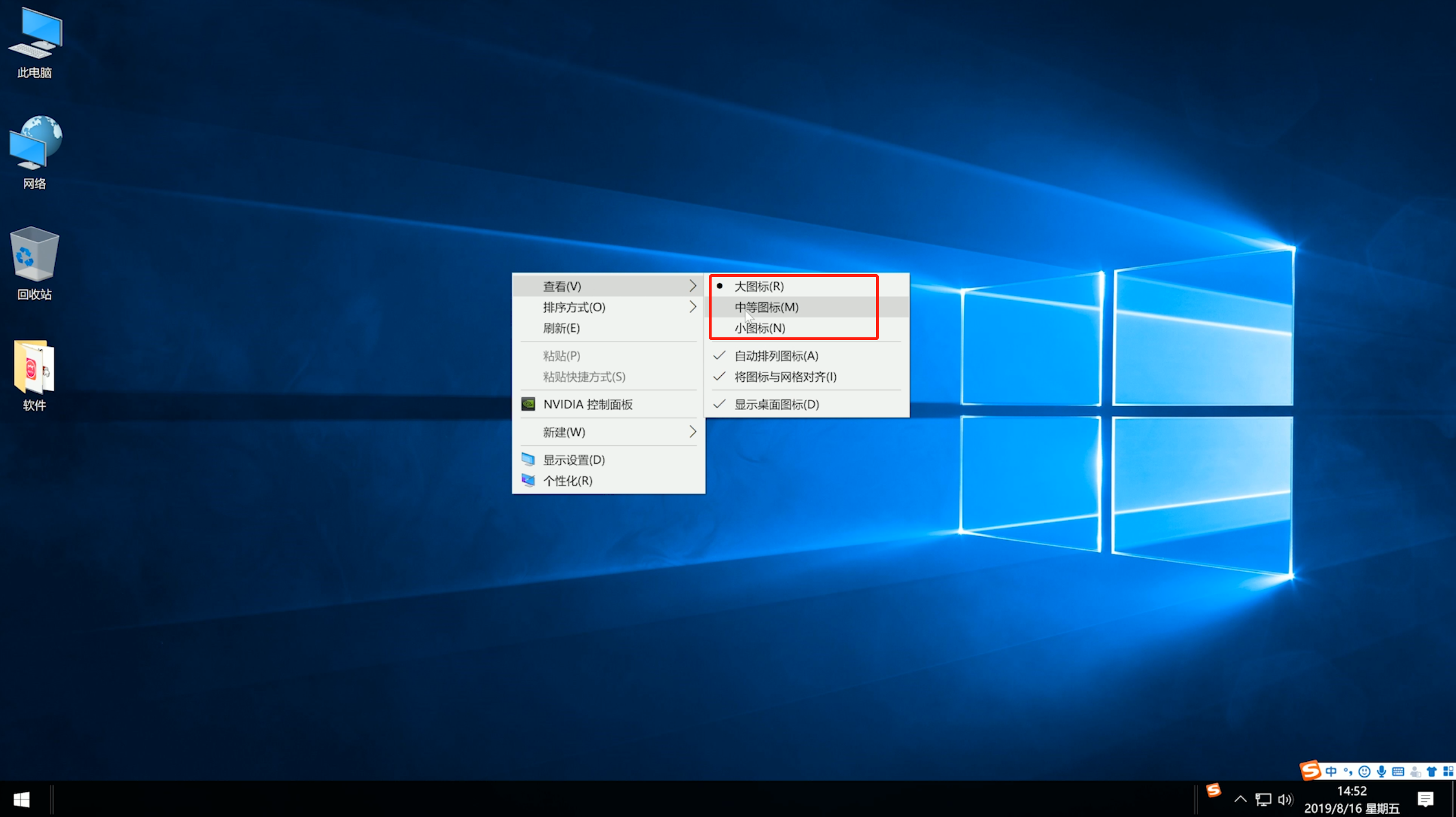The image size is (1456, 817).
Task: Click the microphone voice input on Sogou bar
Action: tap(1381, 772)
